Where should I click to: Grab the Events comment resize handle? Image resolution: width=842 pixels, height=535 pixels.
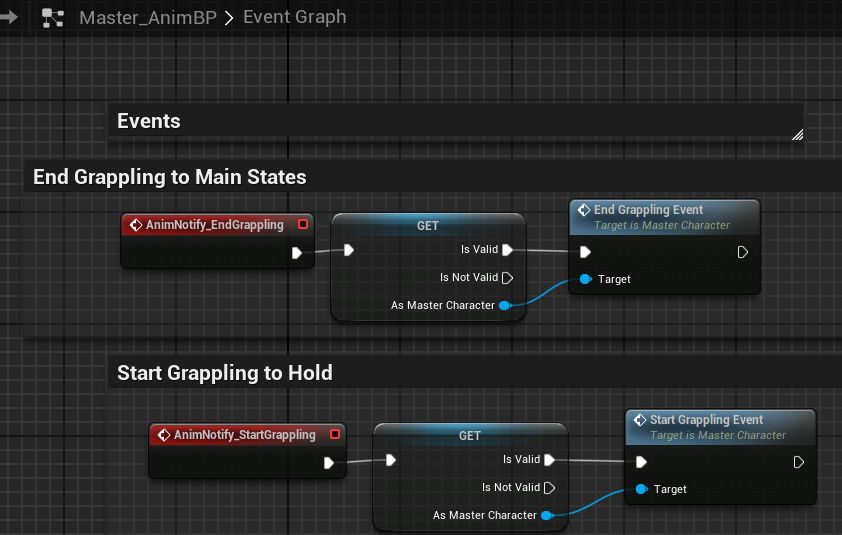click(797, 135)
